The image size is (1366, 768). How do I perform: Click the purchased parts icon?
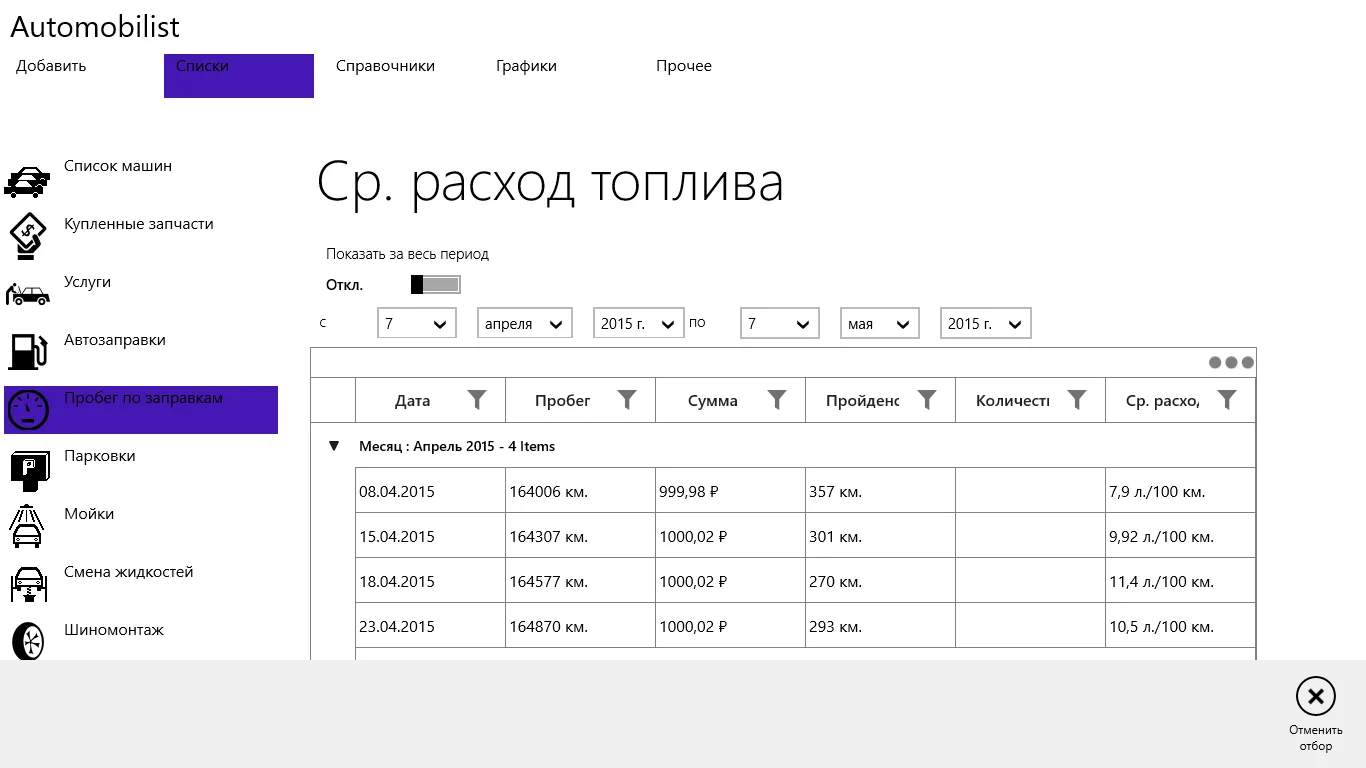click(27, 236)
